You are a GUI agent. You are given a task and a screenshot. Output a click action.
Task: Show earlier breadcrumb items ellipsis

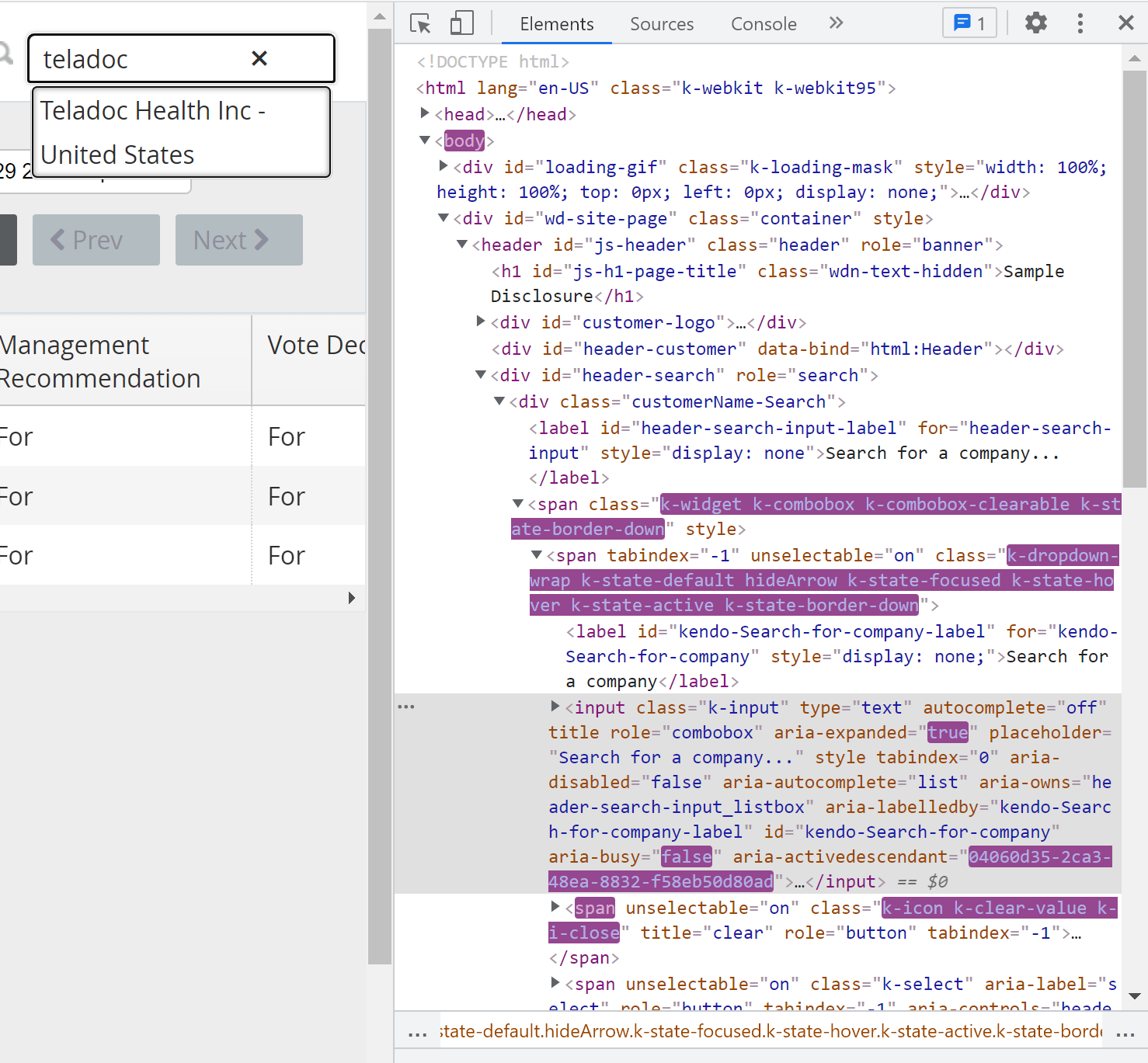point(417,1033)
